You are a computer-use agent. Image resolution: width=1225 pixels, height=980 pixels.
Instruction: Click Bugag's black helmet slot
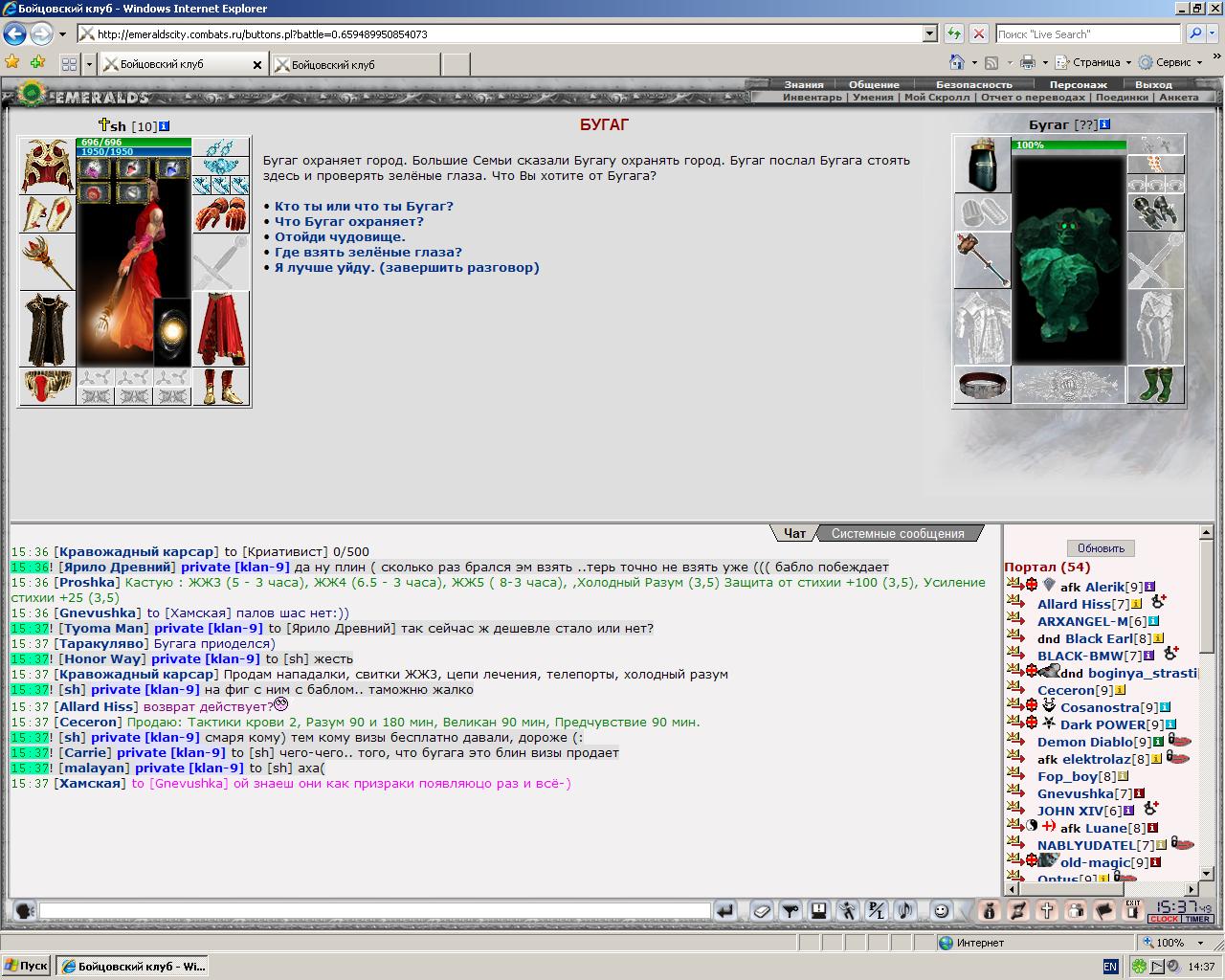pos(983,165)
